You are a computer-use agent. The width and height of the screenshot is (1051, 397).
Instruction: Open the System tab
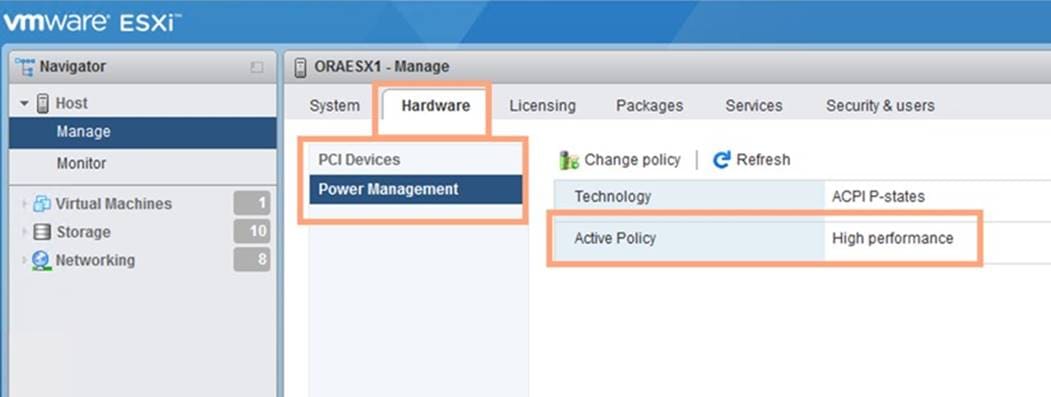[334, 106]
